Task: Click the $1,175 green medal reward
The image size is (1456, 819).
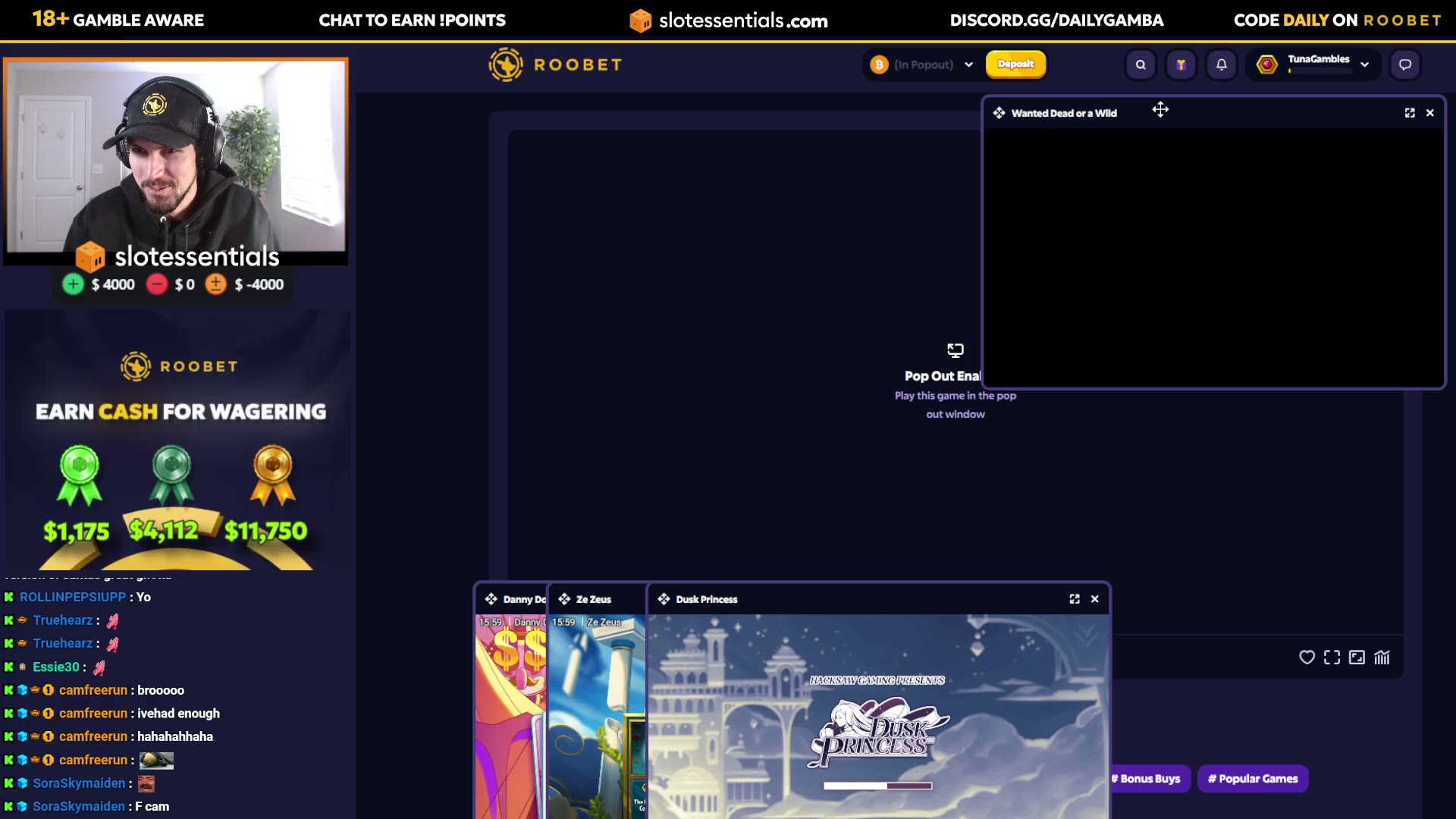Action: point(79,475)
